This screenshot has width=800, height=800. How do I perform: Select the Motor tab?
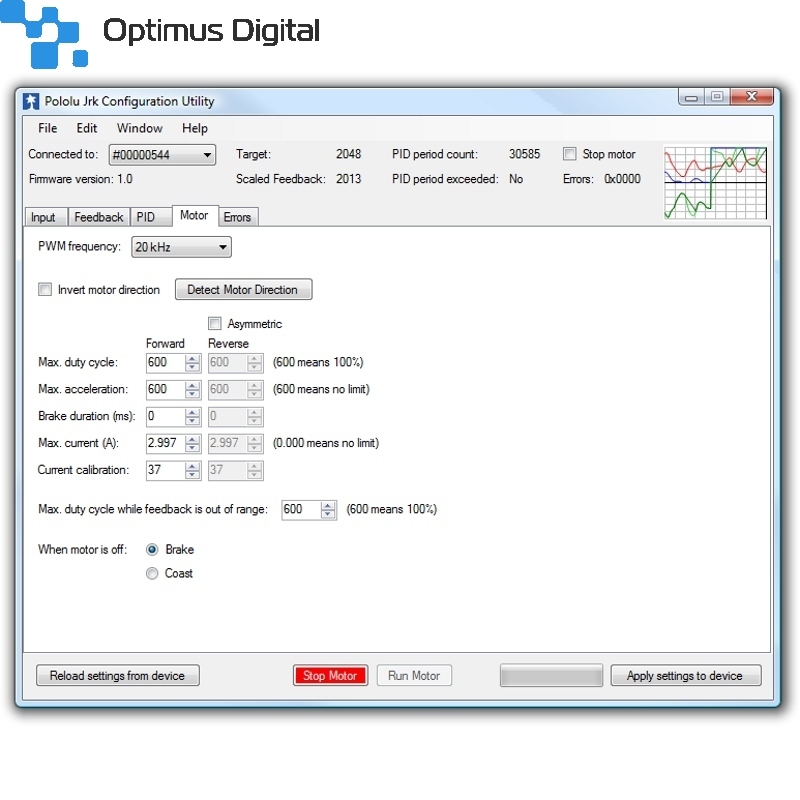tap(195, 215)
